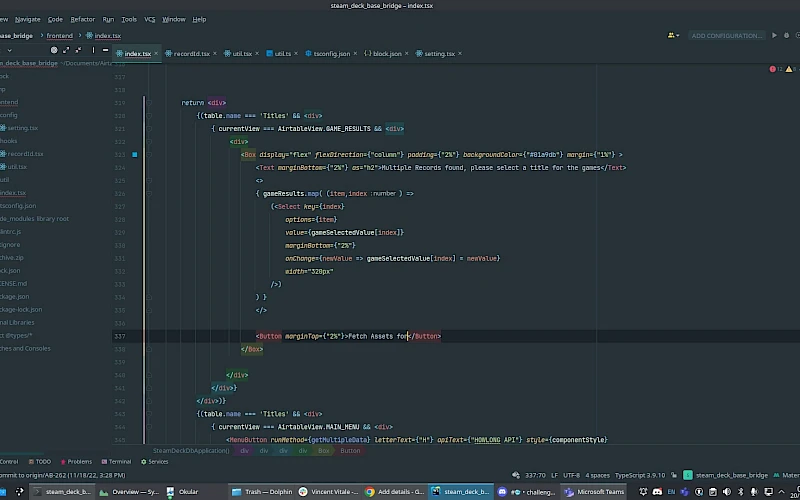Viewport: 800px width, 500px height.
Task: Open Trash — Dolphin from the taskbar
Action: (x=262, y=492)
